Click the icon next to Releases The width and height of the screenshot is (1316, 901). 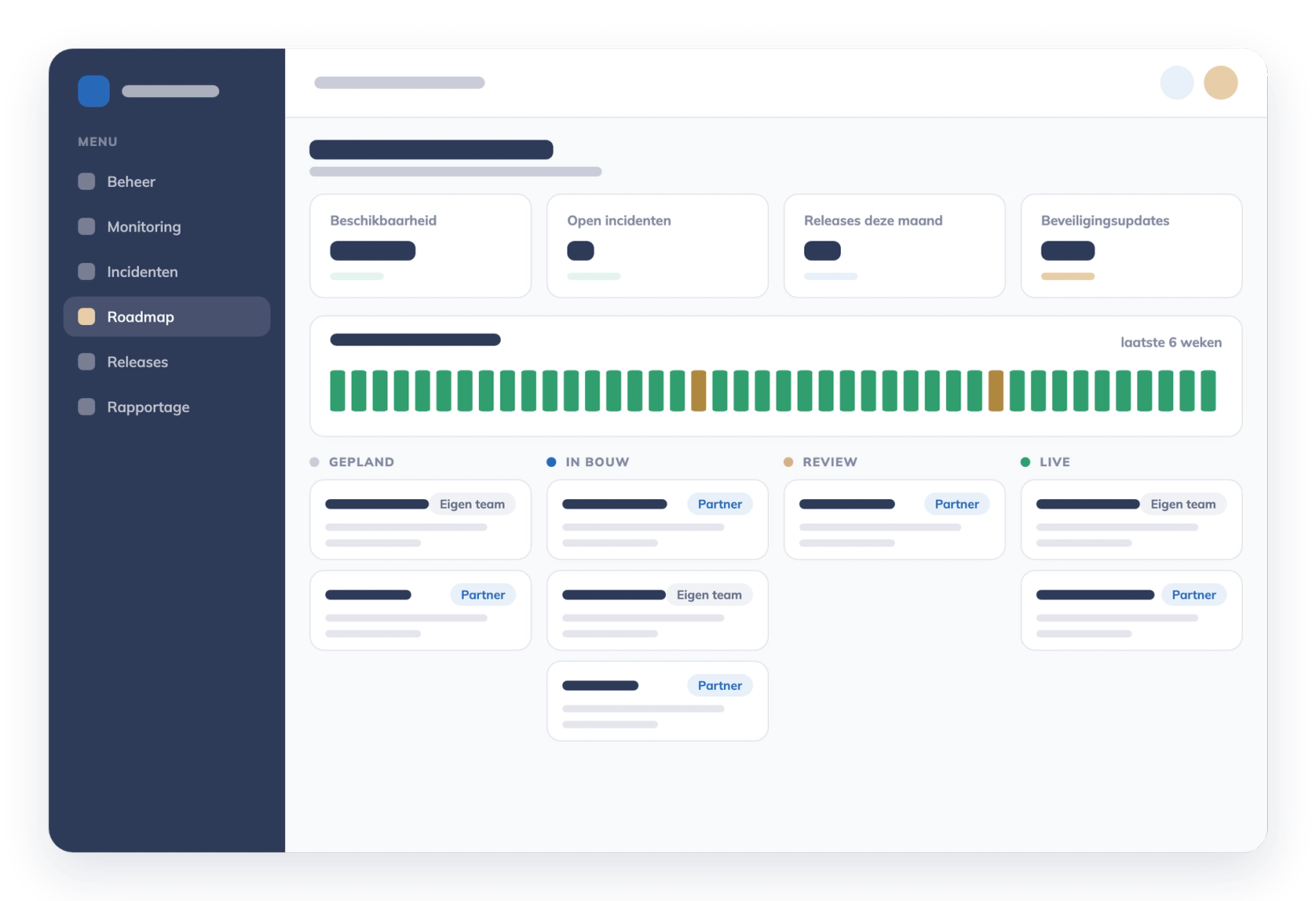[x=87, y=361]
